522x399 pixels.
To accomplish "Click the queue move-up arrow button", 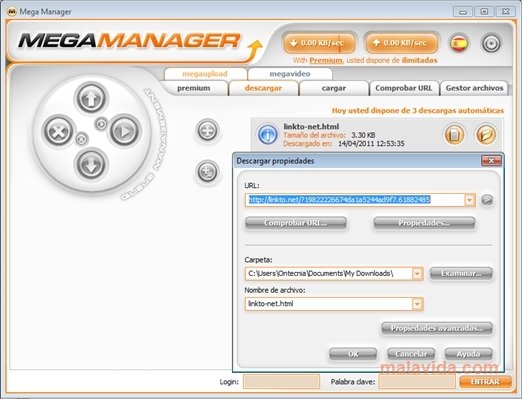I will pos(91,98).
